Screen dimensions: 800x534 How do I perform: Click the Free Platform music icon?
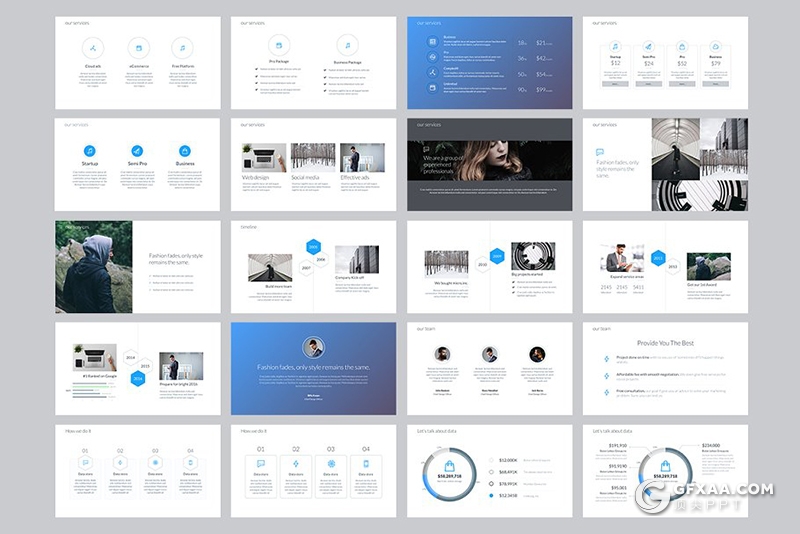click(182, 47)
